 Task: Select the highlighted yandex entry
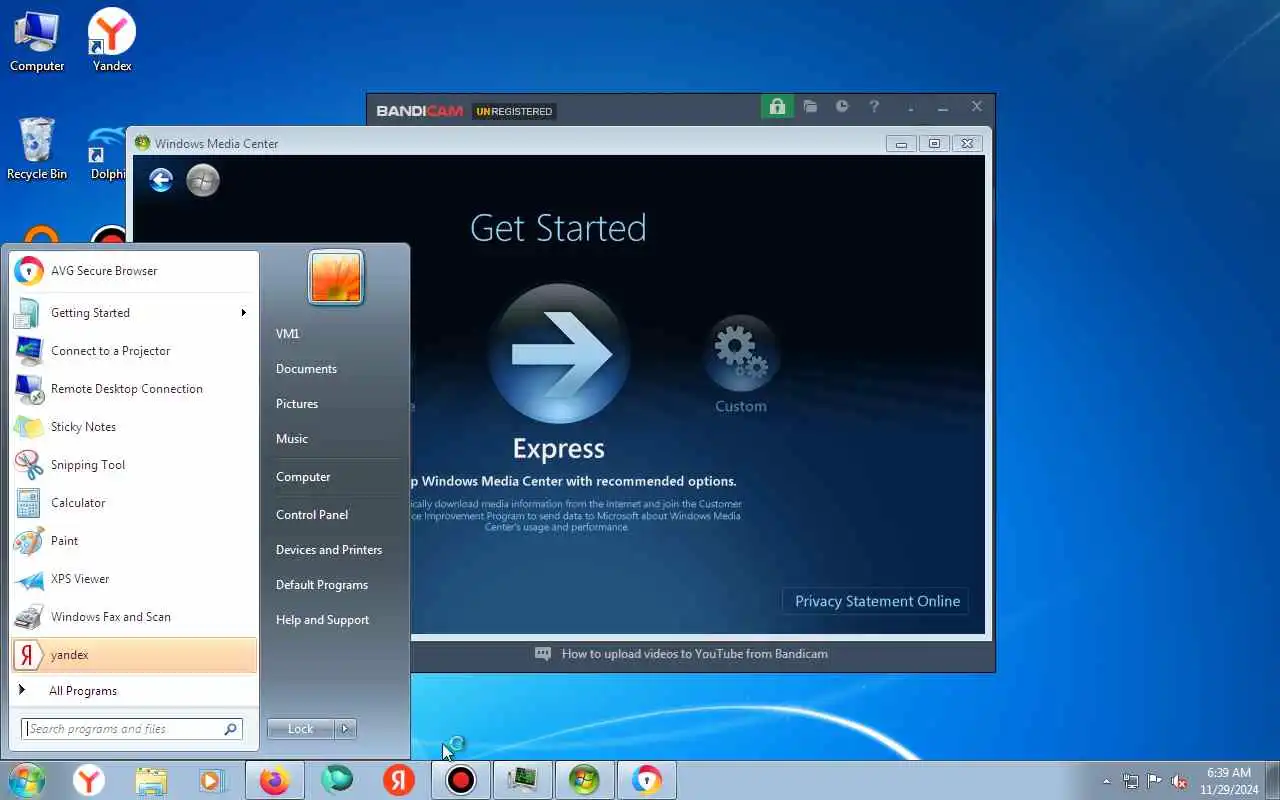point(134,655)
